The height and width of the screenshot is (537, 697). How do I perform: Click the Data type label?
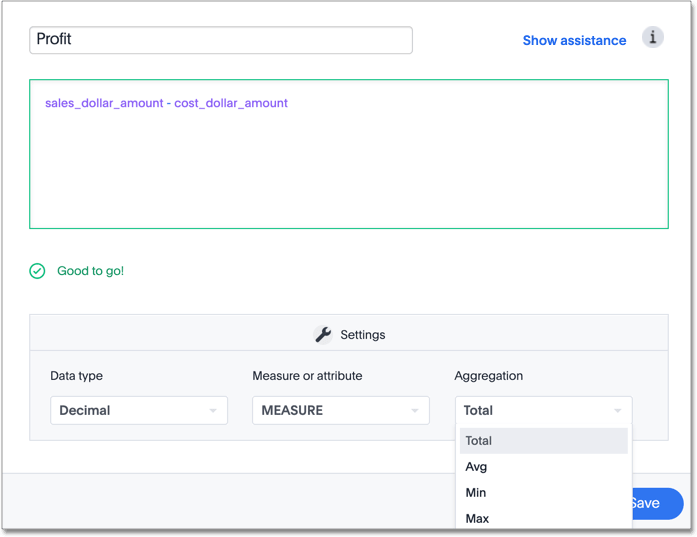pos(76,376)
